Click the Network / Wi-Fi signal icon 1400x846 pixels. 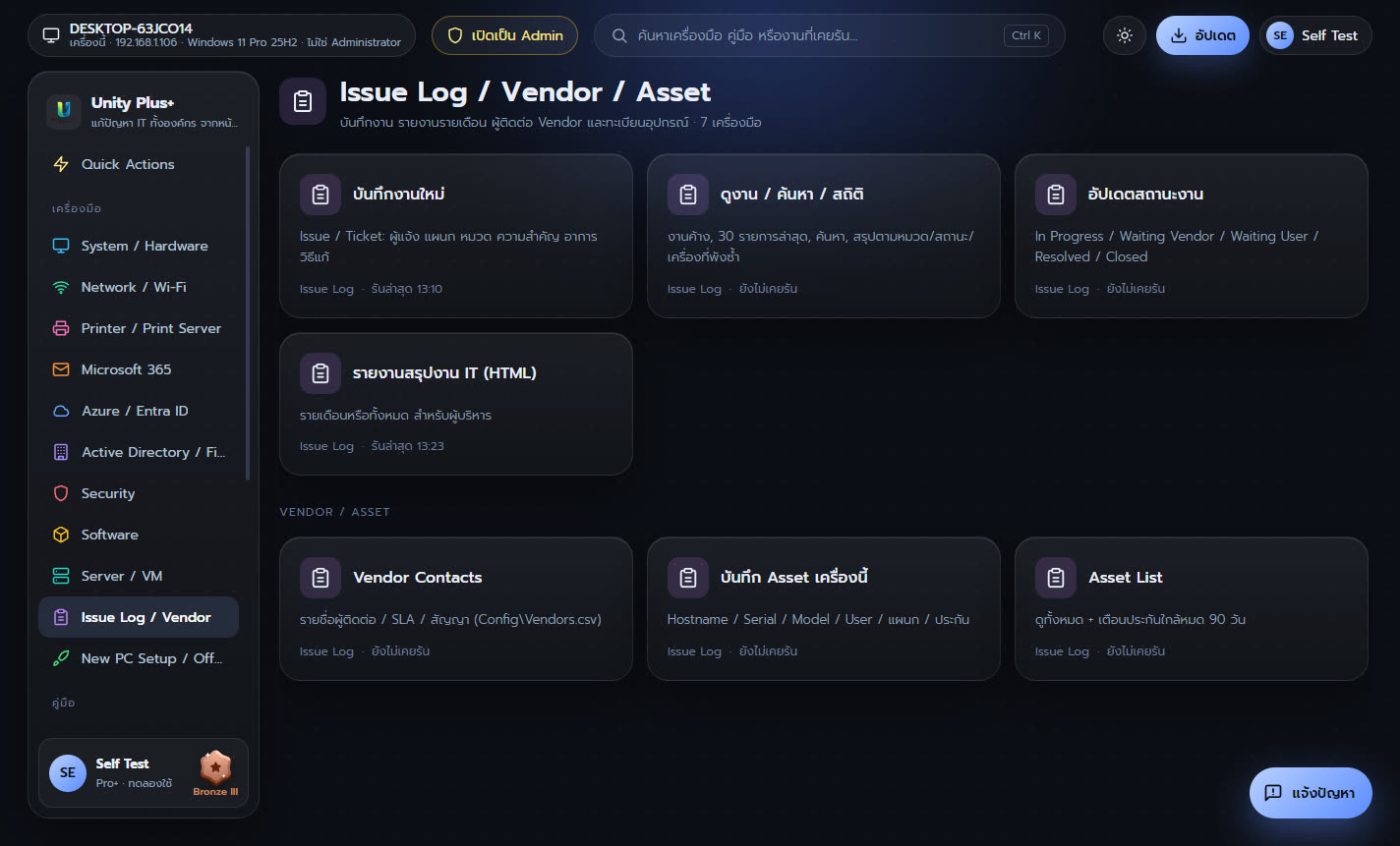coord(61,287)
